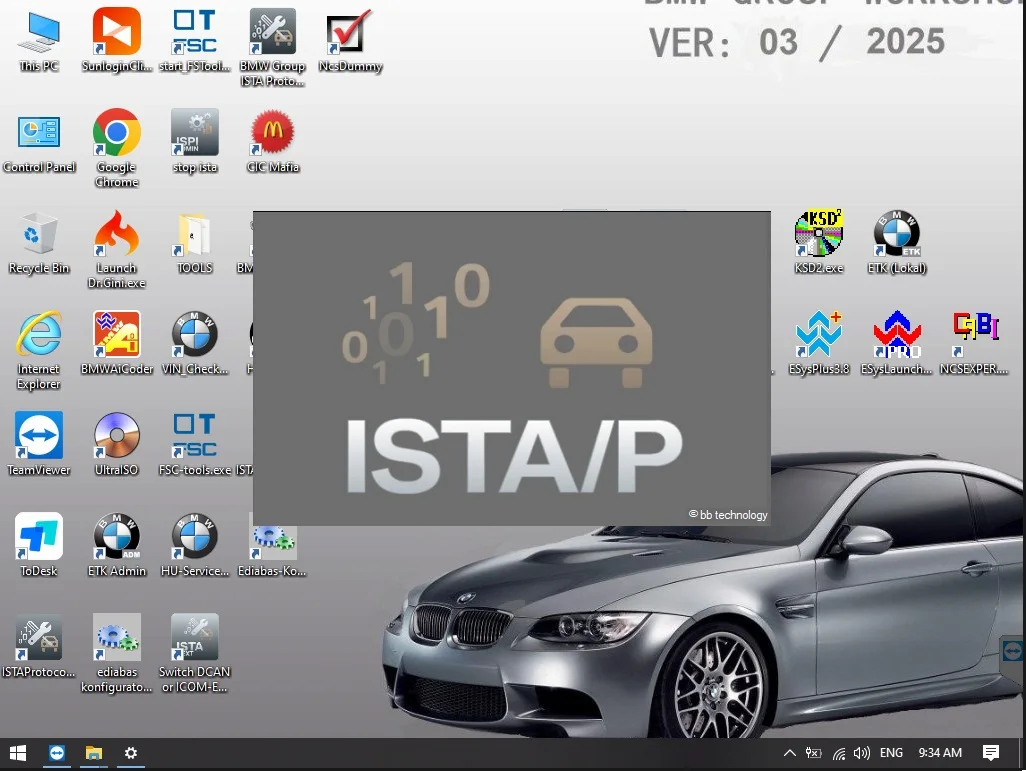The width and height of the screenshot is (1026, 771).
Task: Open the Switch DCAN or ICOM shortcut
Action: pos(195,639)
